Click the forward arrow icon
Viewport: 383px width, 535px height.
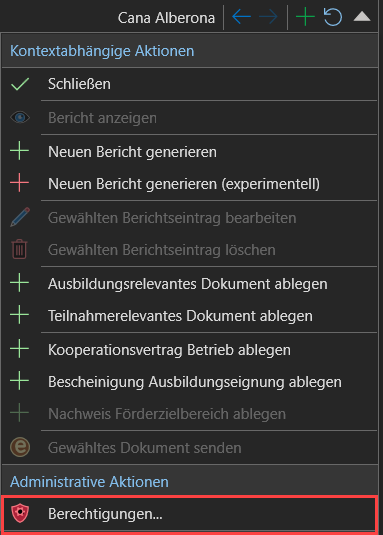pyautogui.click(x=268, y=17)
